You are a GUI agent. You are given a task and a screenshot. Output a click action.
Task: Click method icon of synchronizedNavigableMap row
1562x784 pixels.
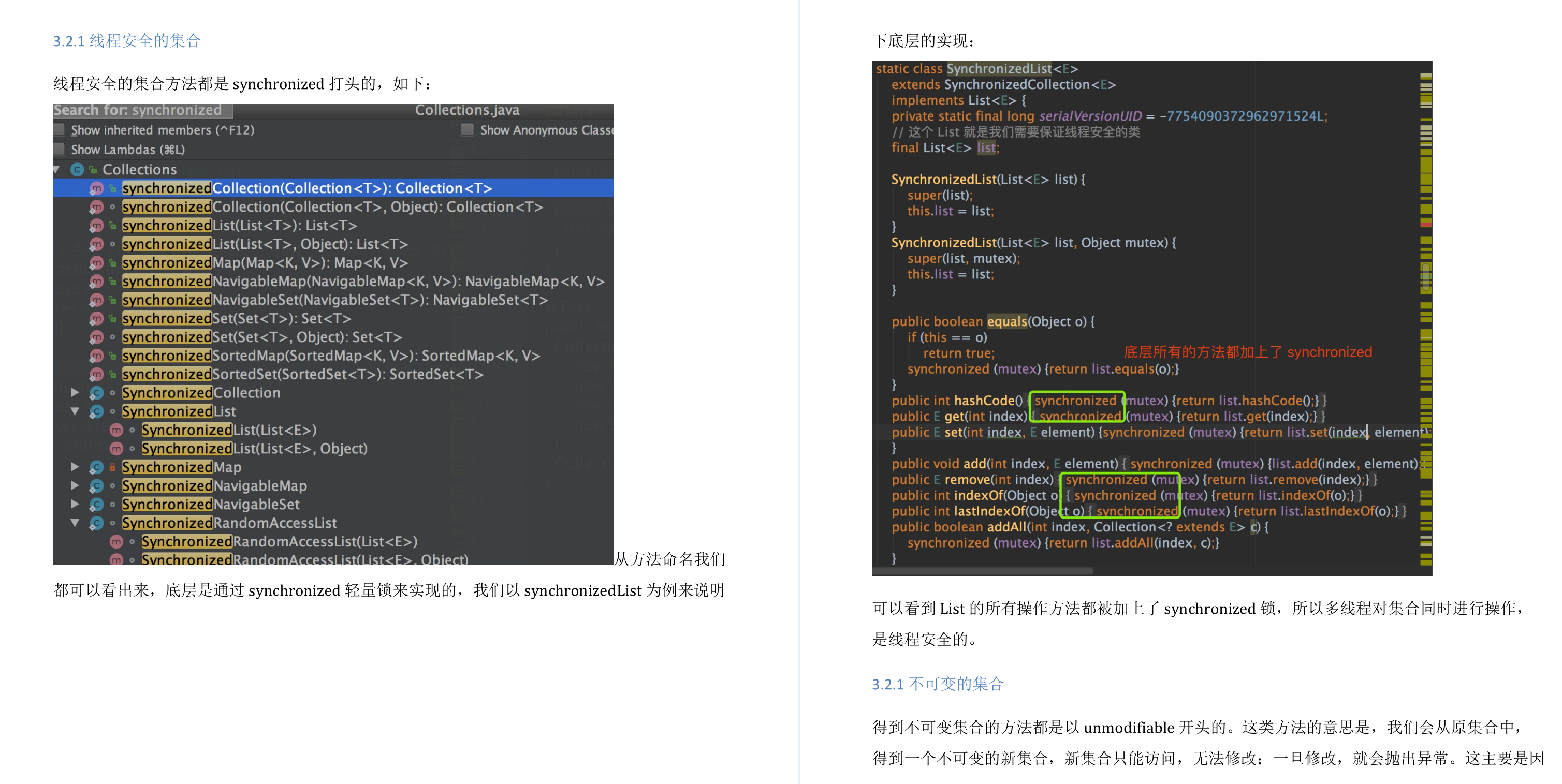[x=96, y=281]
